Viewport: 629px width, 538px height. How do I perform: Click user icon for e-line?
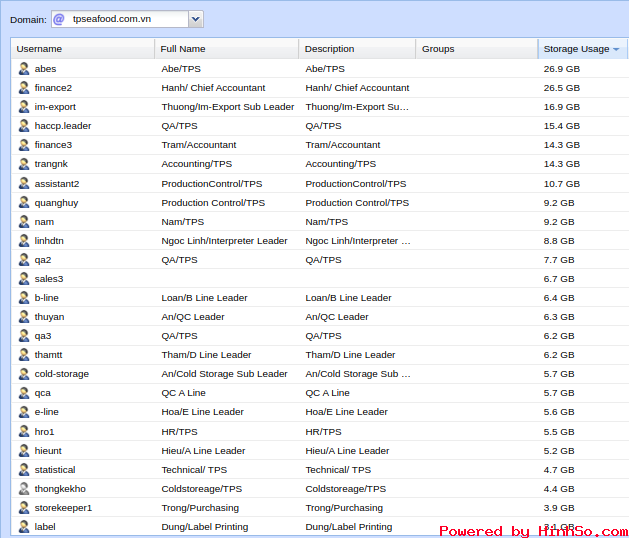click(x=24, y=412)
